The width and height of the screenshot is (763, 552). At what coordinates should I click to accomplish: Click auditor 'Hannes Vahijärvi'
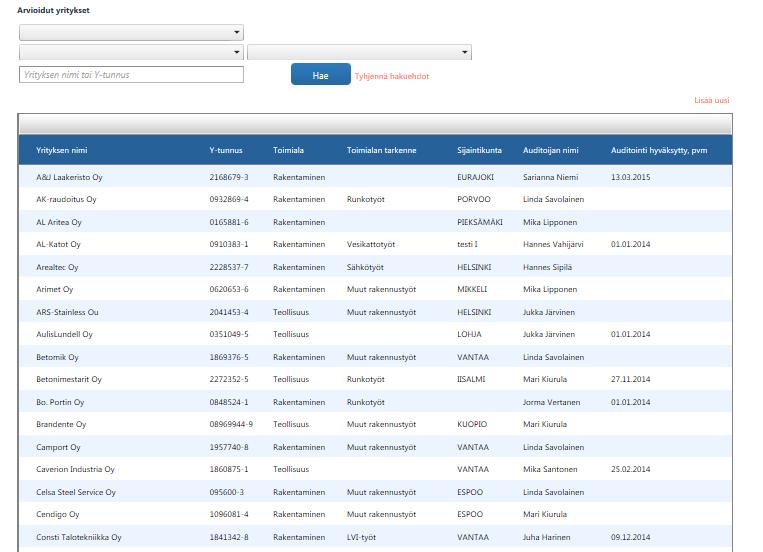(x=553, y=244)
